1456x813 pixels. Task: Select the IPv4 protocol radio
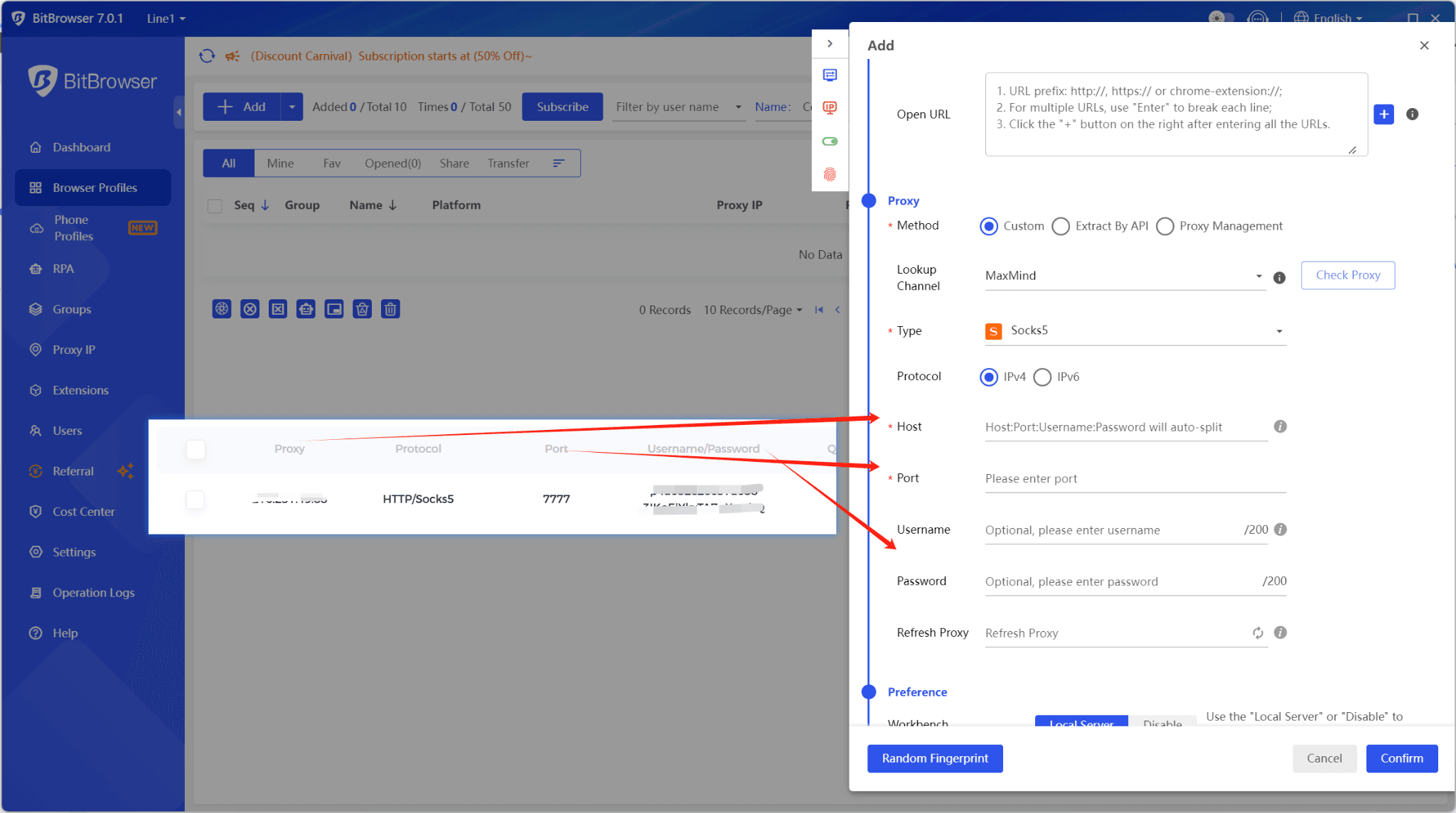pyautogui.click(x=989, y=377)
